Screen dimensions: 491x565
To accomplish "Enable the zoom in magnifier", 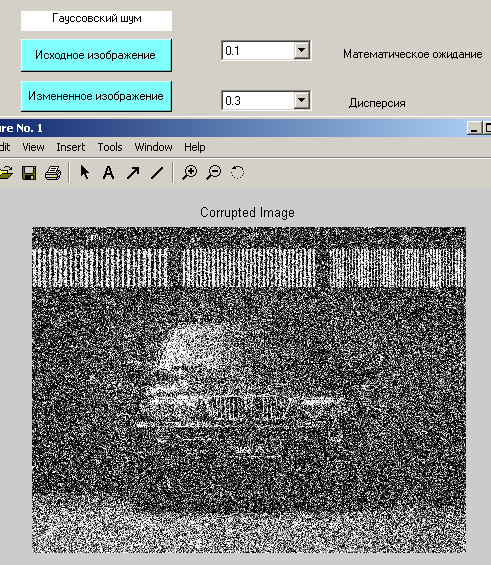I will click(x=189, y=173).
